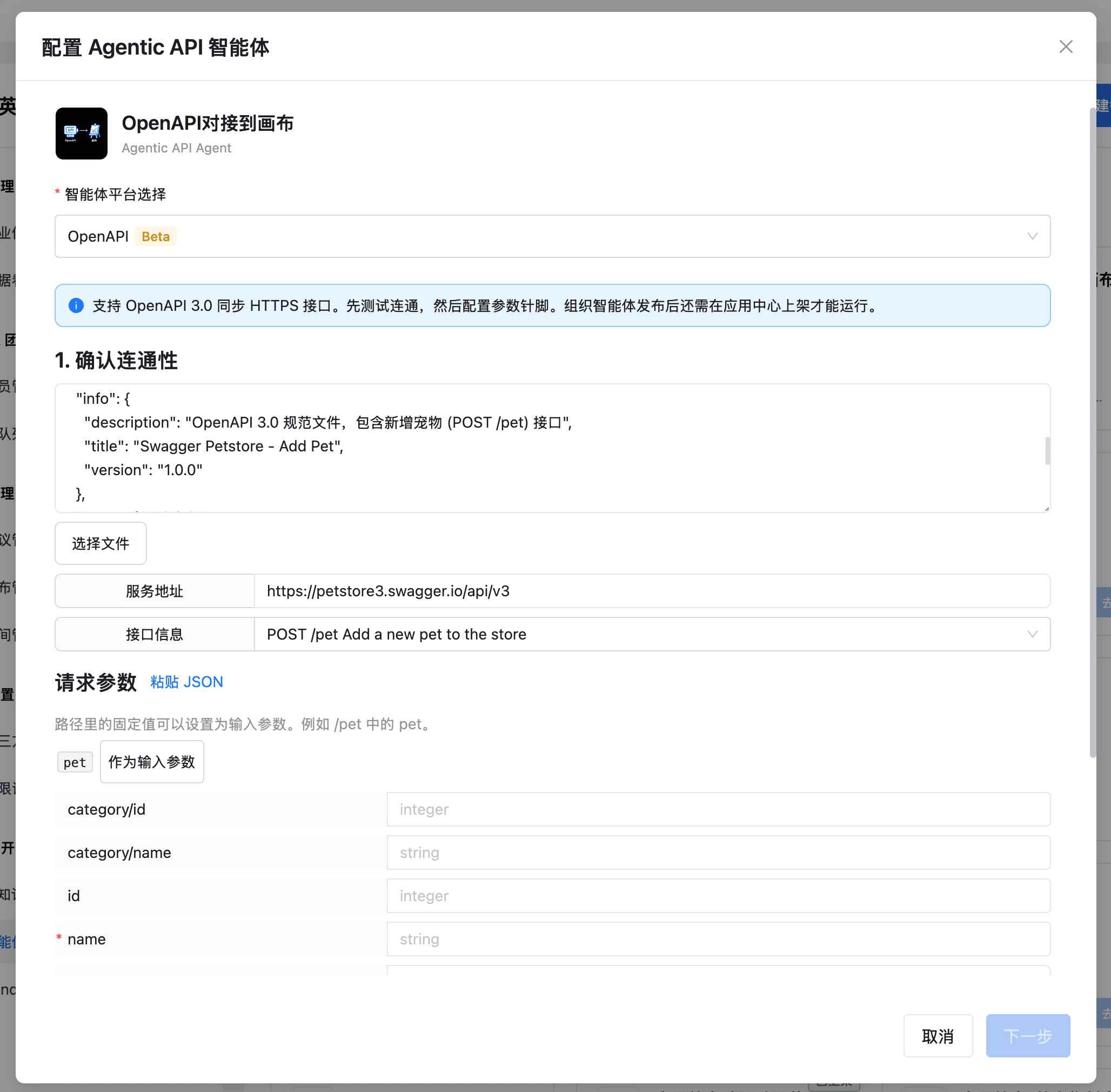
Task: Click the textarea resize handle corner
Action: 1047,508
